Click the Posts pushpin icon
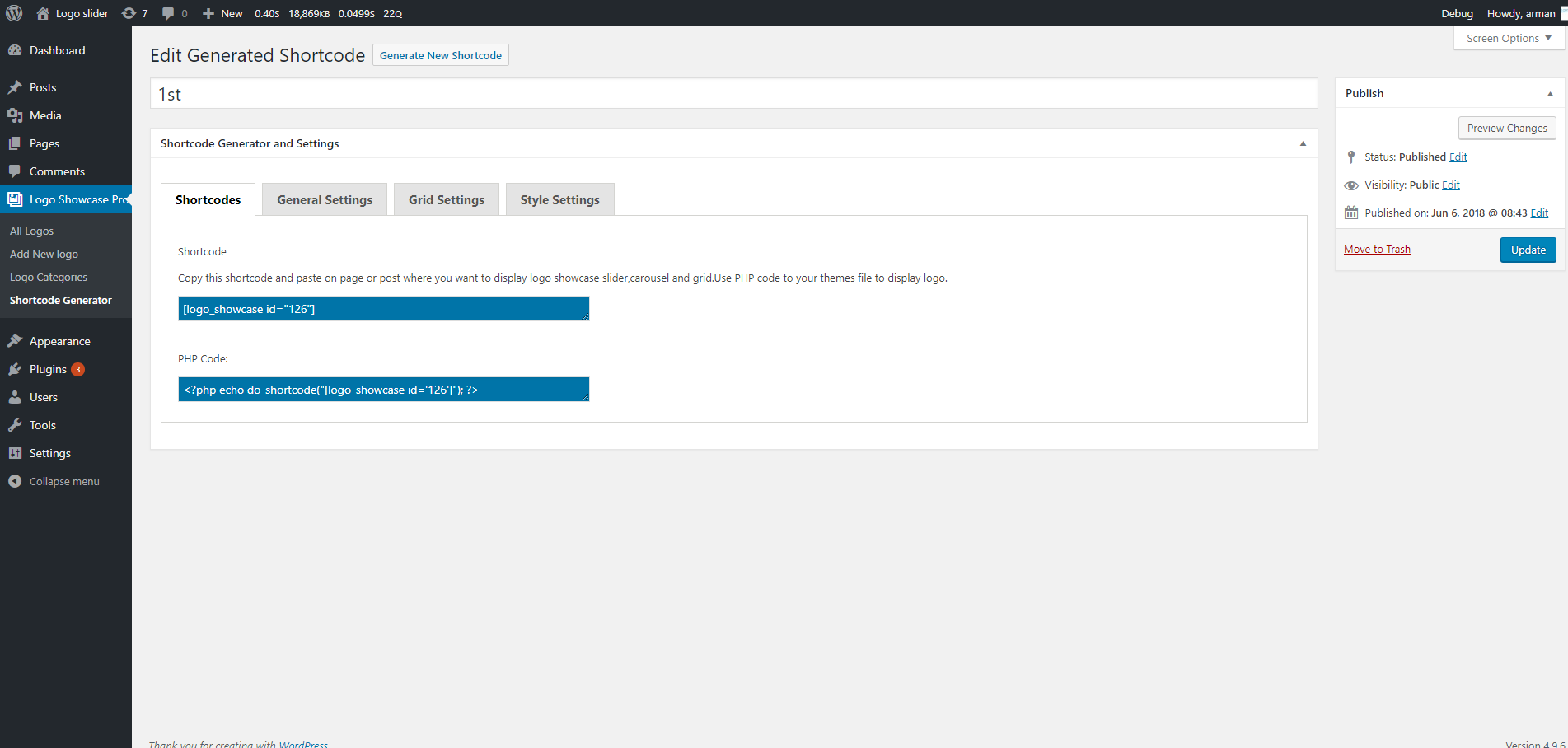 coord(15,87)
